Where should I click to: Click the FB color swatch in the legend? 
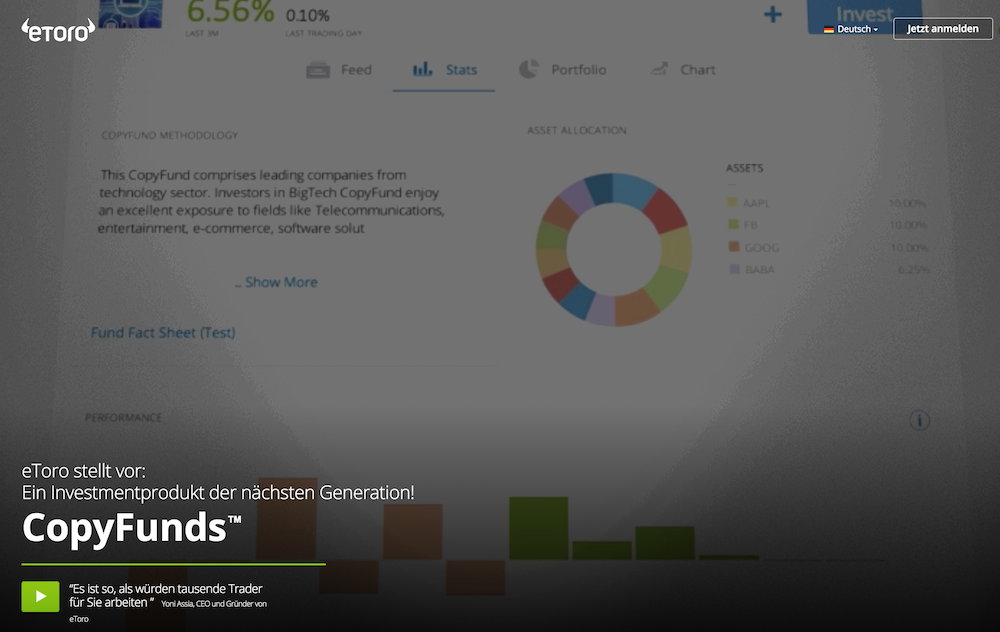click(x=733, y=224)
